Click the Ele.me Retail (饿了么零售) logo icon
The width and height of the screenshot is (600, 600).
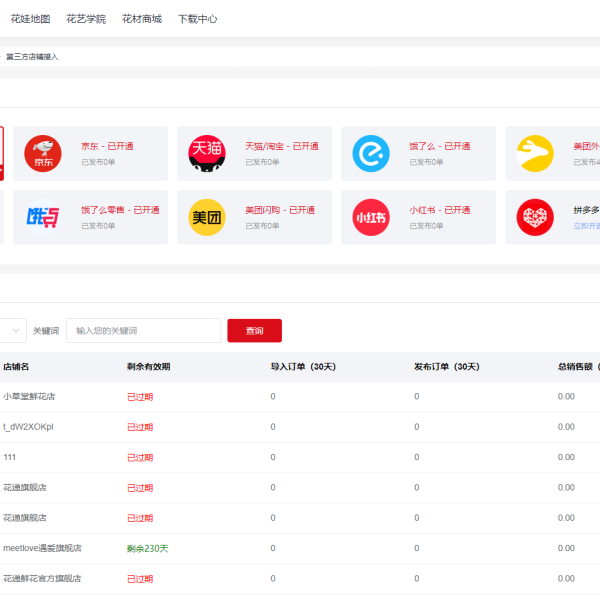pos(43,217)
